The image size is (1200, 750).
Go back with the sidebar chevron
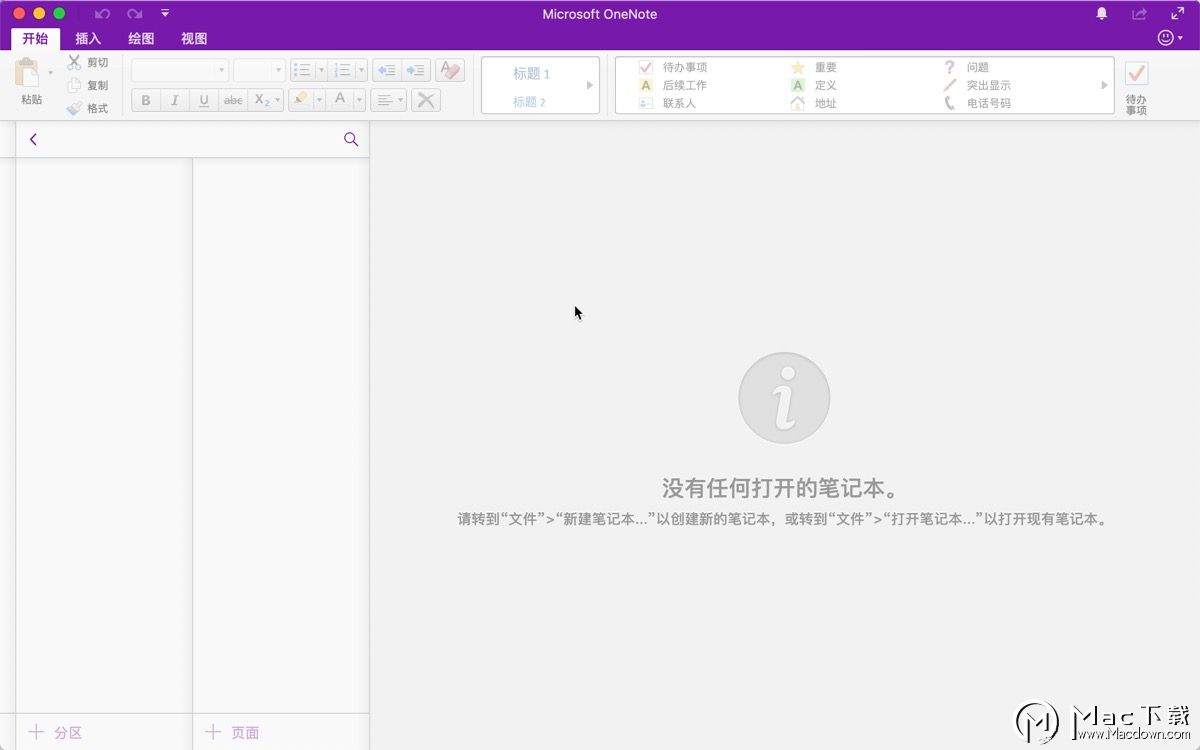33,139
